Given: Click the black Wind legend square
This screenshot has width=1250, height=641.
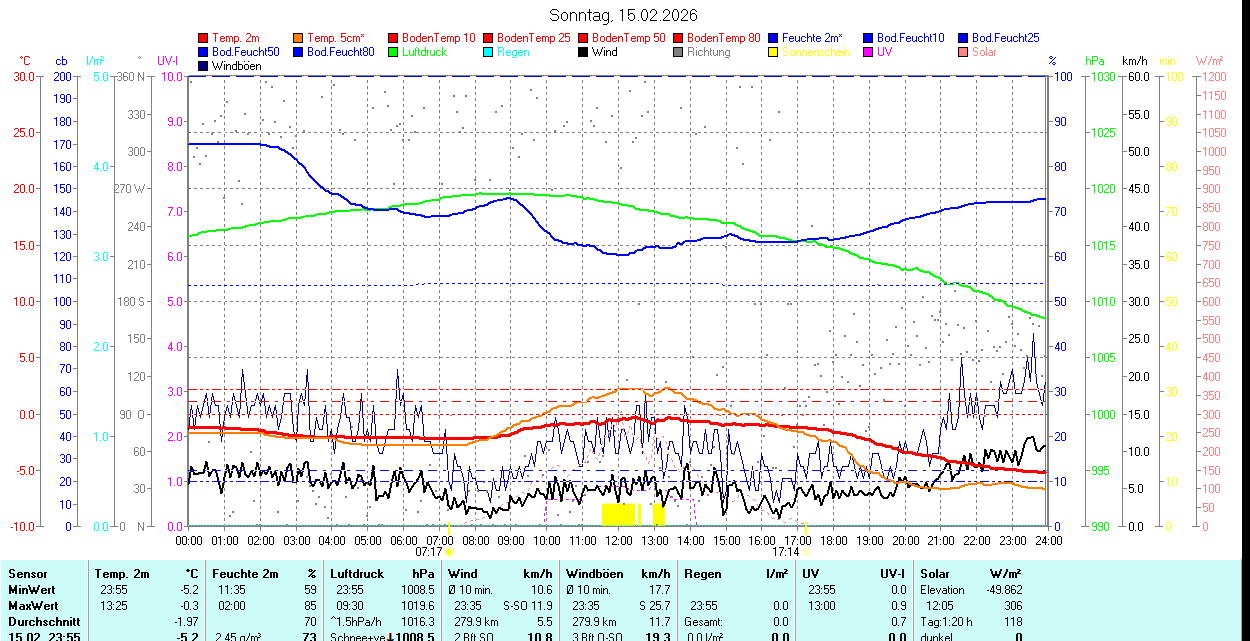Looking at the screenshot, I should (583, 52).
